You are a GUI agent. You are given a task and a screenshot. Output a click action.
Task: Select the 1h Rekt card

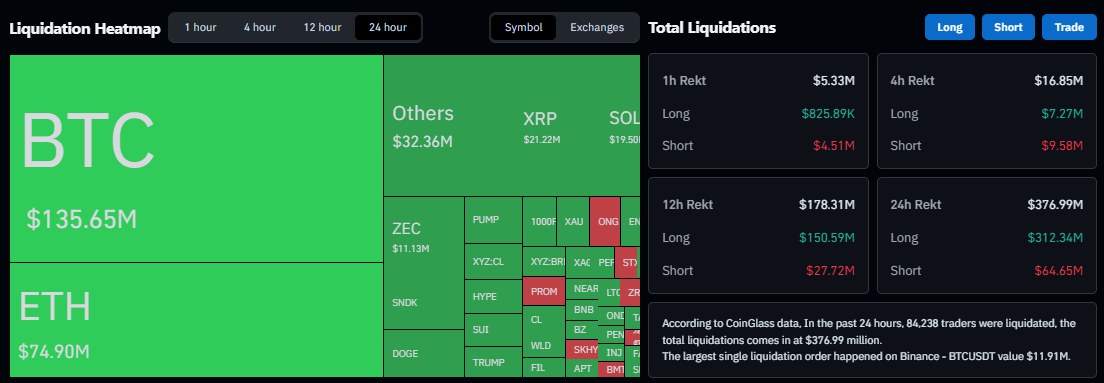coord(758,111)
